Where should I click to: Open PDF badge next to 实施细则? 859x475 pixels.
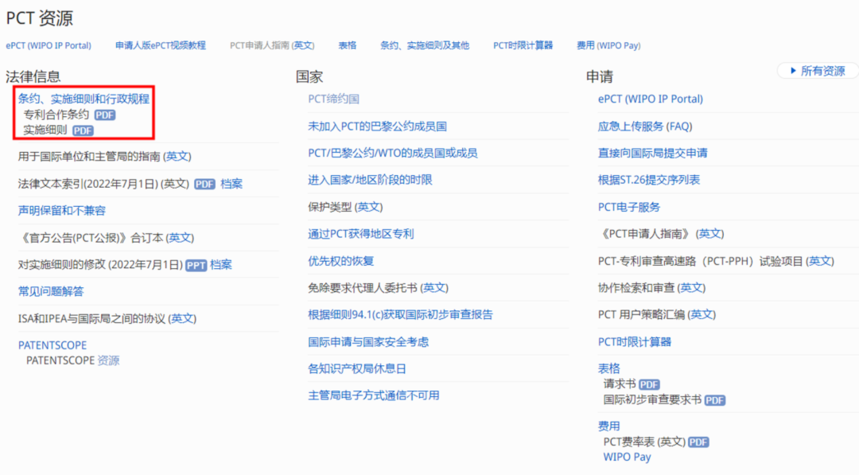[x=83, y=130]
